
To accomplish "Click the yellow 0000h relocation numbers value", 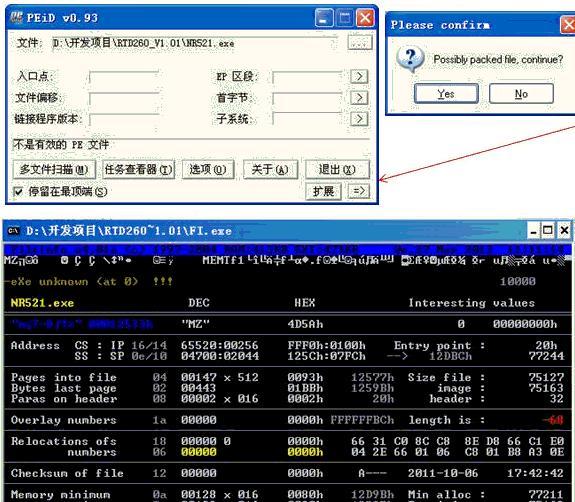I will coord(305,452).
